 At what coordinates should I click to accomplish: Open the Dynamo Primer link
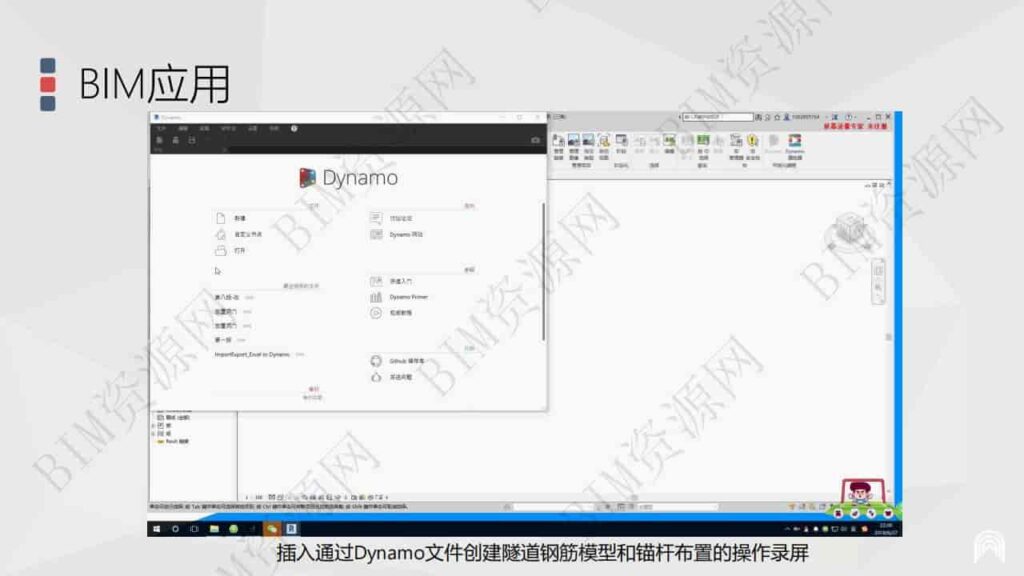[x=408, y=297]
